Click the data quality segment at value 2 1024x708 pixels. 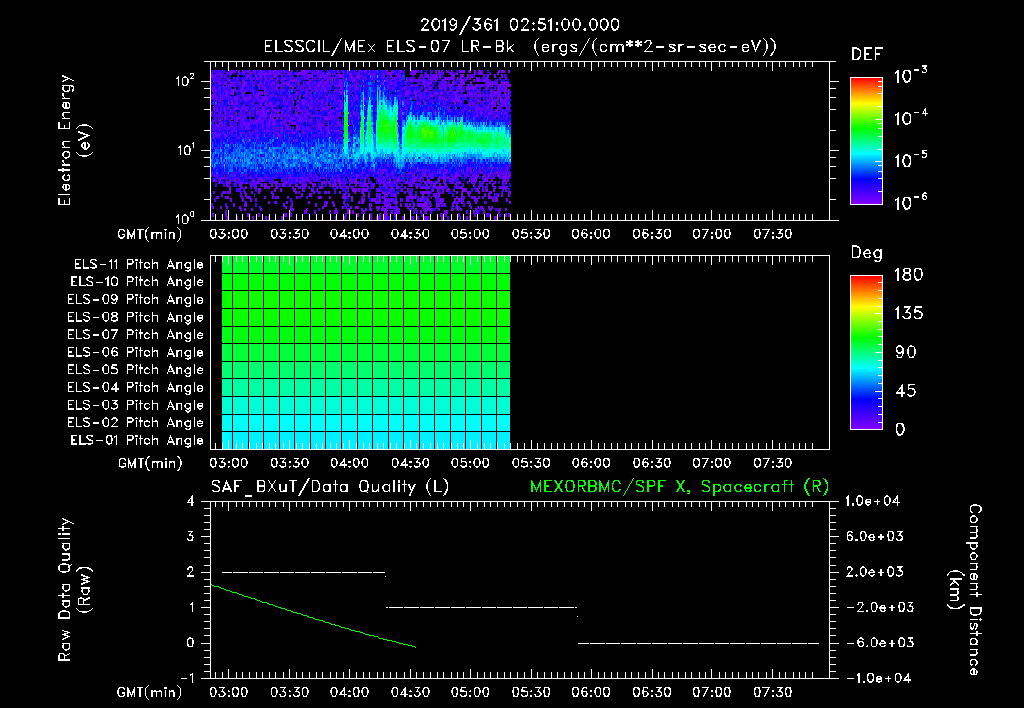[304, 573]
